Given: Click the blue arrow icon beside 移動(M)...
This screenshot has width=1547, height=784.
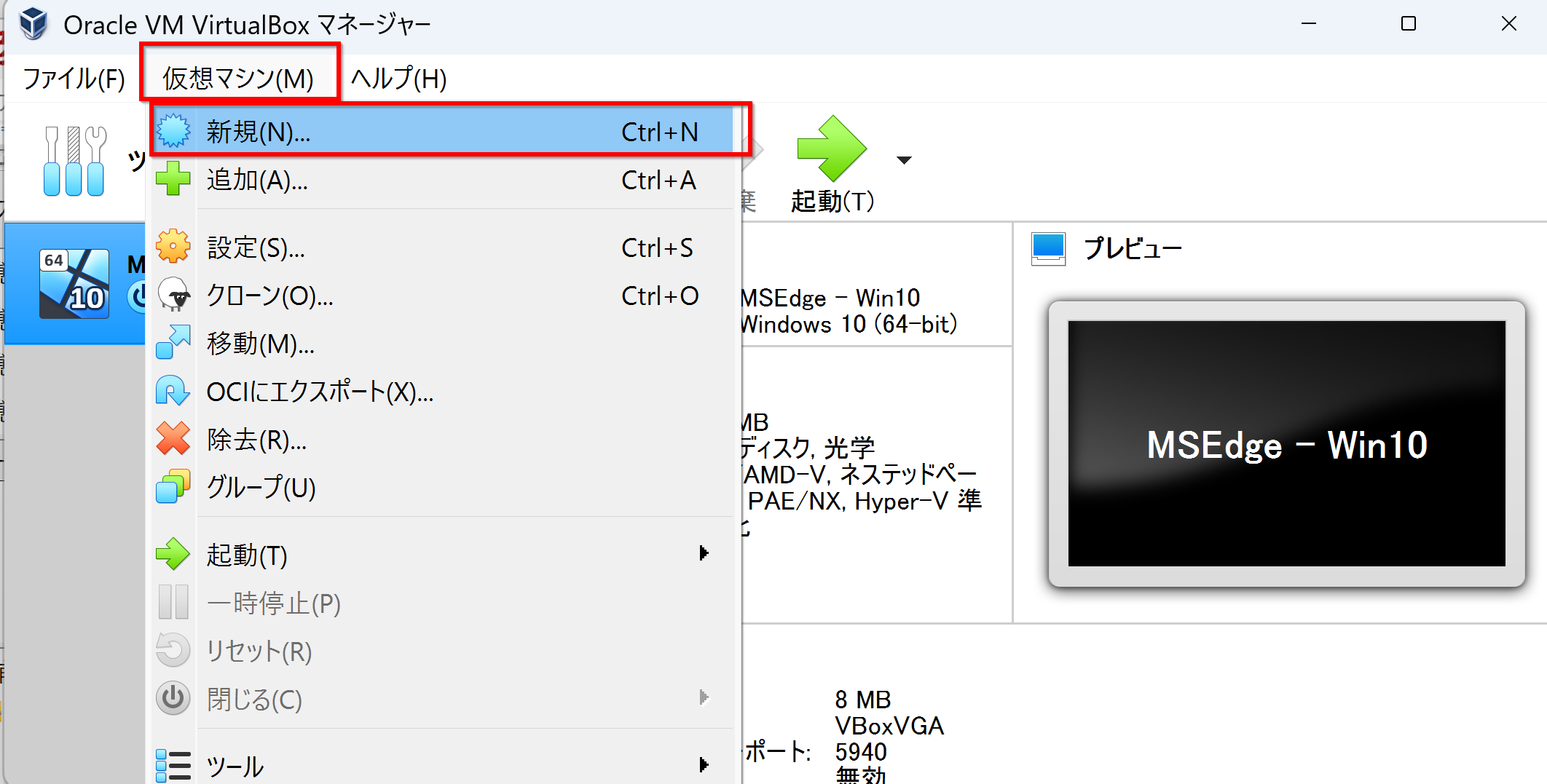Looking at the screenshot, I should pyautogui.click(x=173, y=342).
